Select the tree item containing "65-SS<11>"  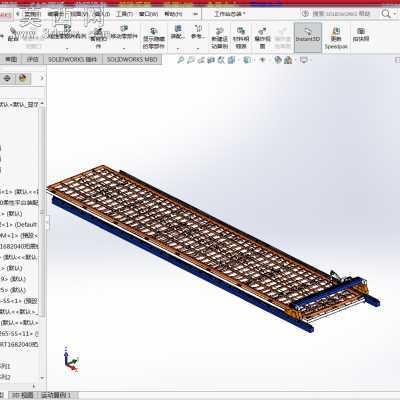click(19, 333)
